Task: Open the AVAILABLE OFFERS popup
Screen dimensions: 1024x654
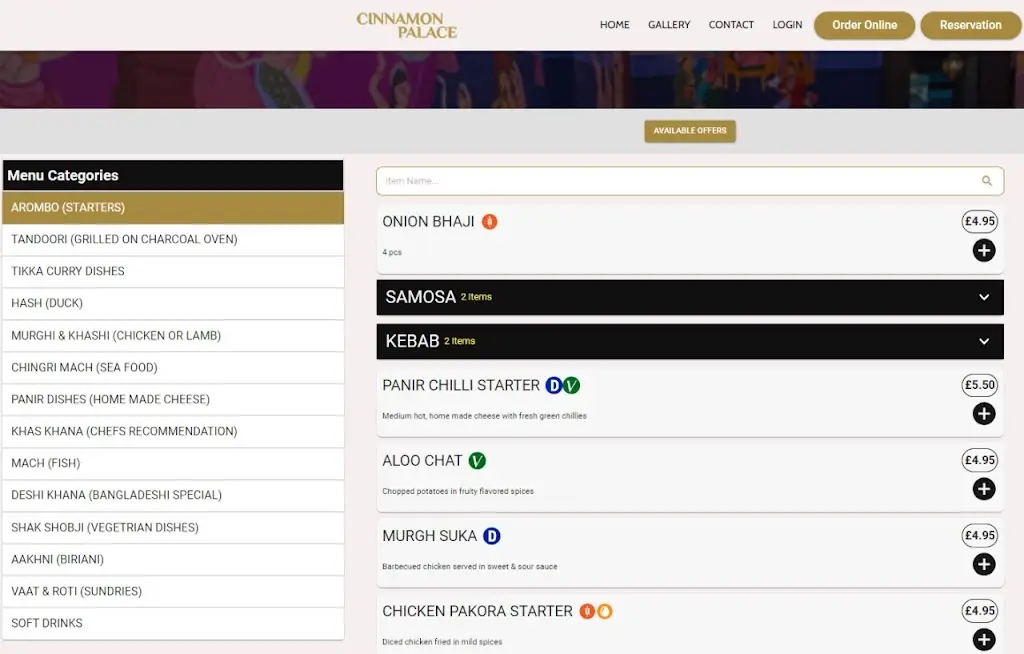Action: click(689, 130)
